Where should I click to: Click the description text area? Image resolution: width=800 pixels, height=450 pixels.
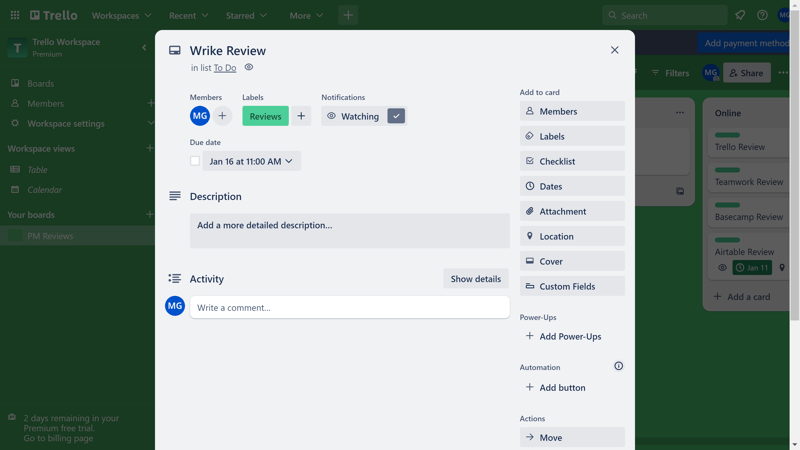[x=349, y=231]
